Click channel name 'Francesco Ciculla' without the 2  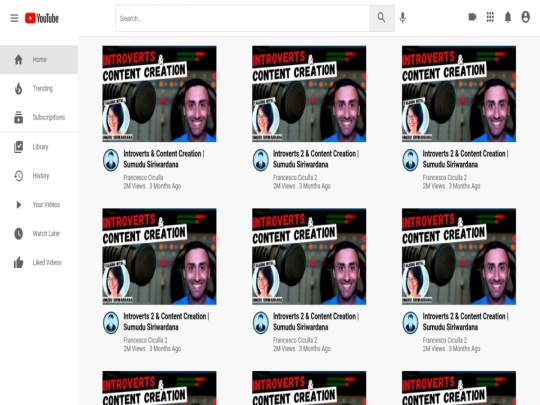[x=143, y=177]
